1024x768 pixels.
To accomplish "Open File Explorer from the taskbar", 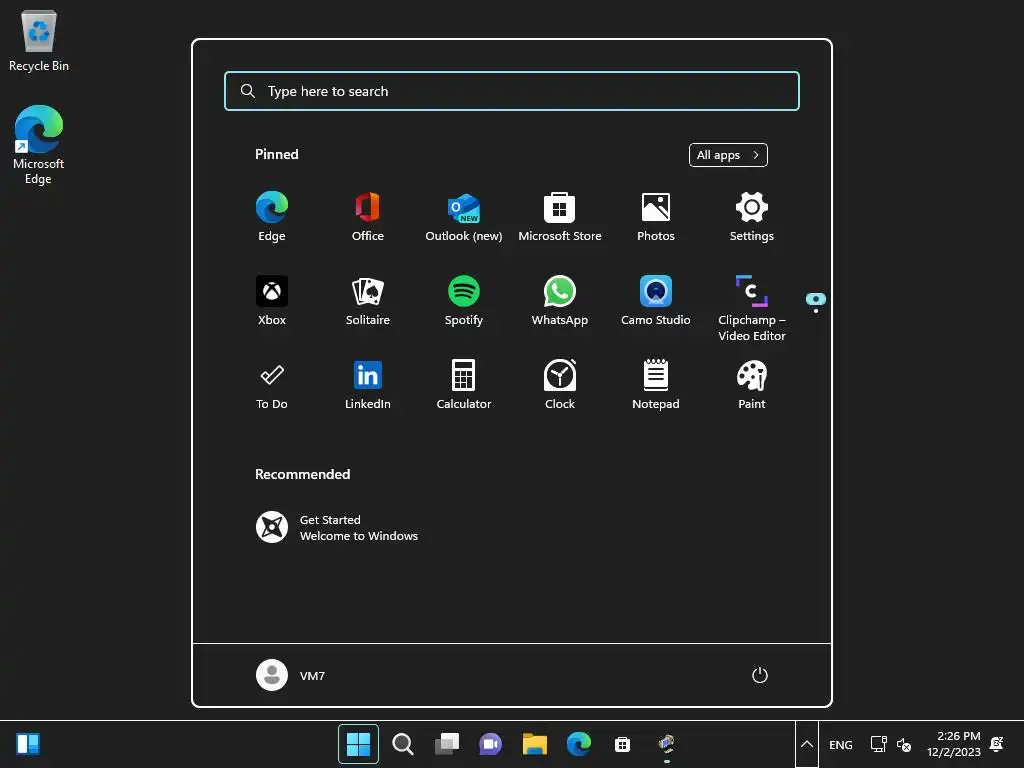I will [535, 744].
